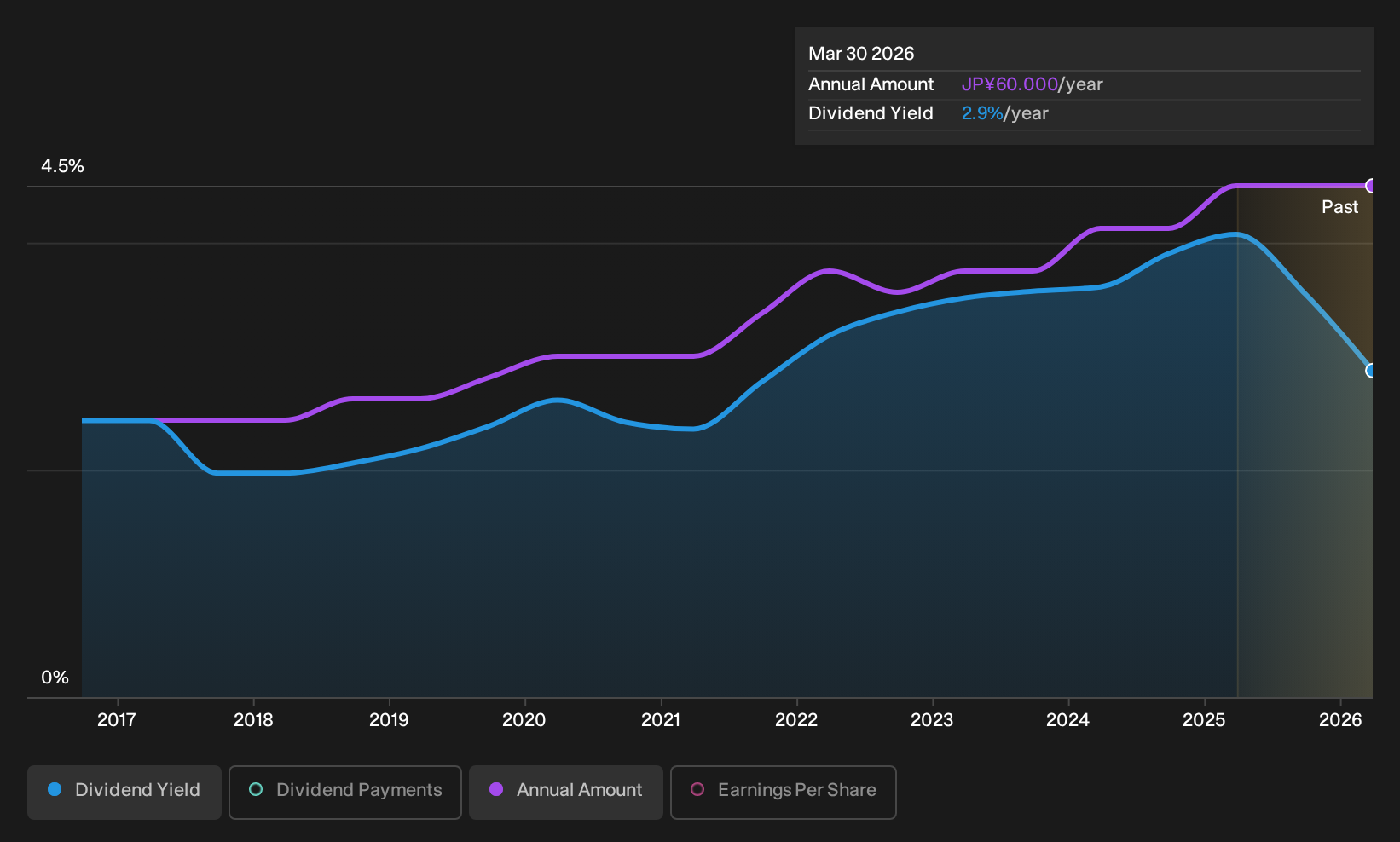Image resolution: width=1400 pixels, height=842 pixels.
Task: Click the purple Annual Amount legend dot
Action: click(496, 789)
